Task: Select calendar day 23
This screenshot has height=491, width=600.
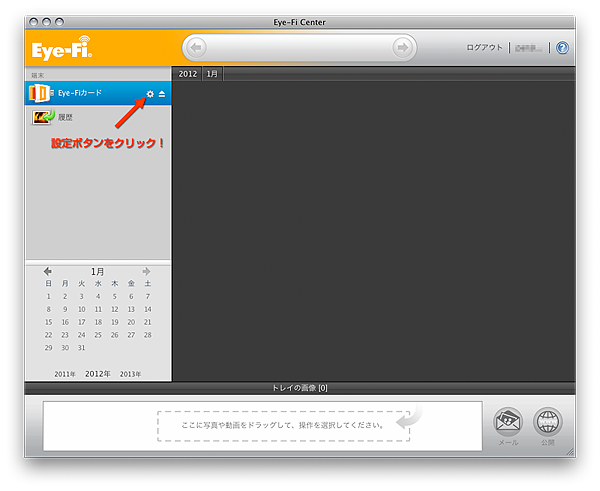Action: (65, 335)
